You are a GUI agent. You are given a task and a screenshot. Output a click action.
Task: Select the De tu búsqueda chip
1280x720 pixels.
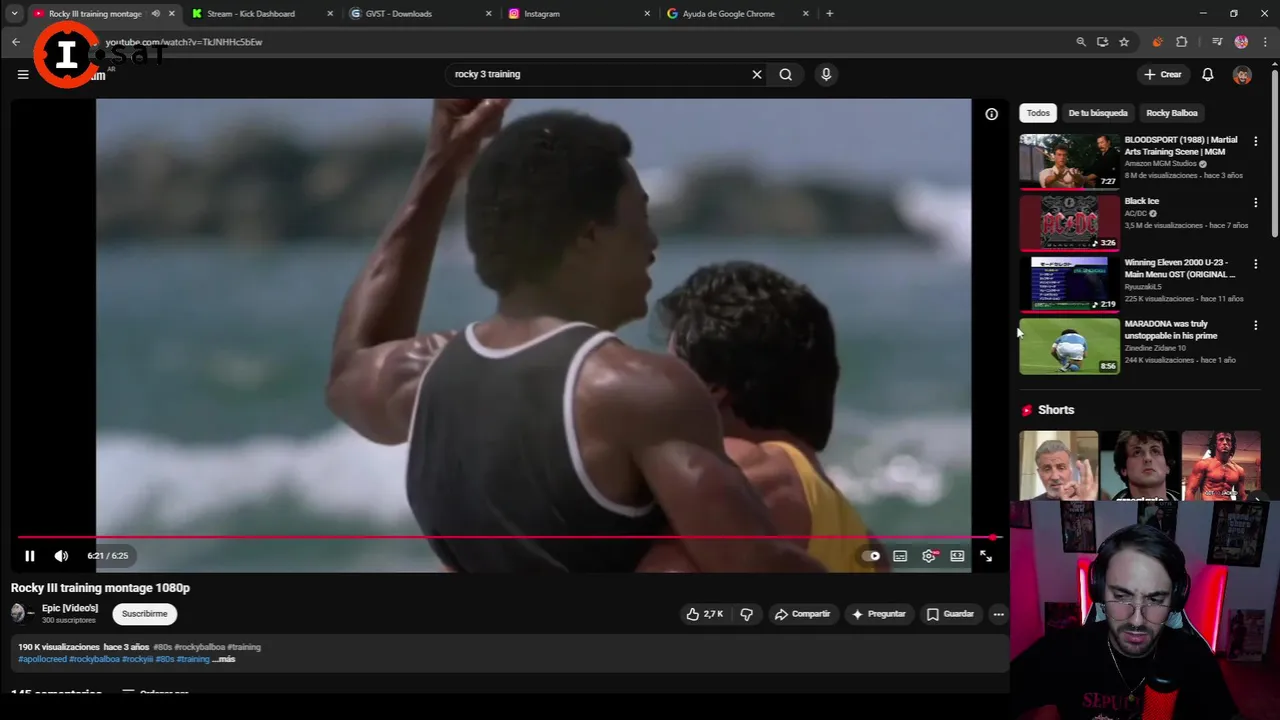click(x=1098, y=113)
